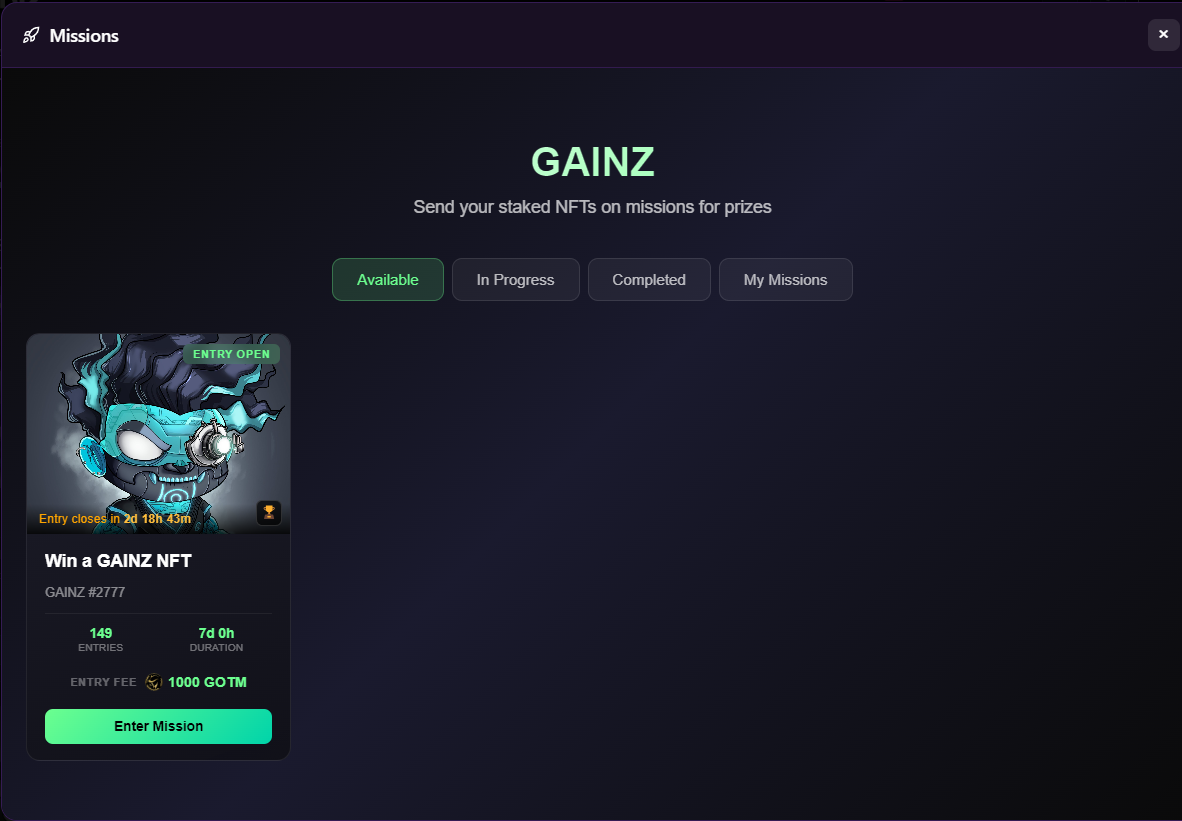Close the Missions dialog with the X
The height and width of the screenshot is (821, 1182).
click(x=1163, y=35)
